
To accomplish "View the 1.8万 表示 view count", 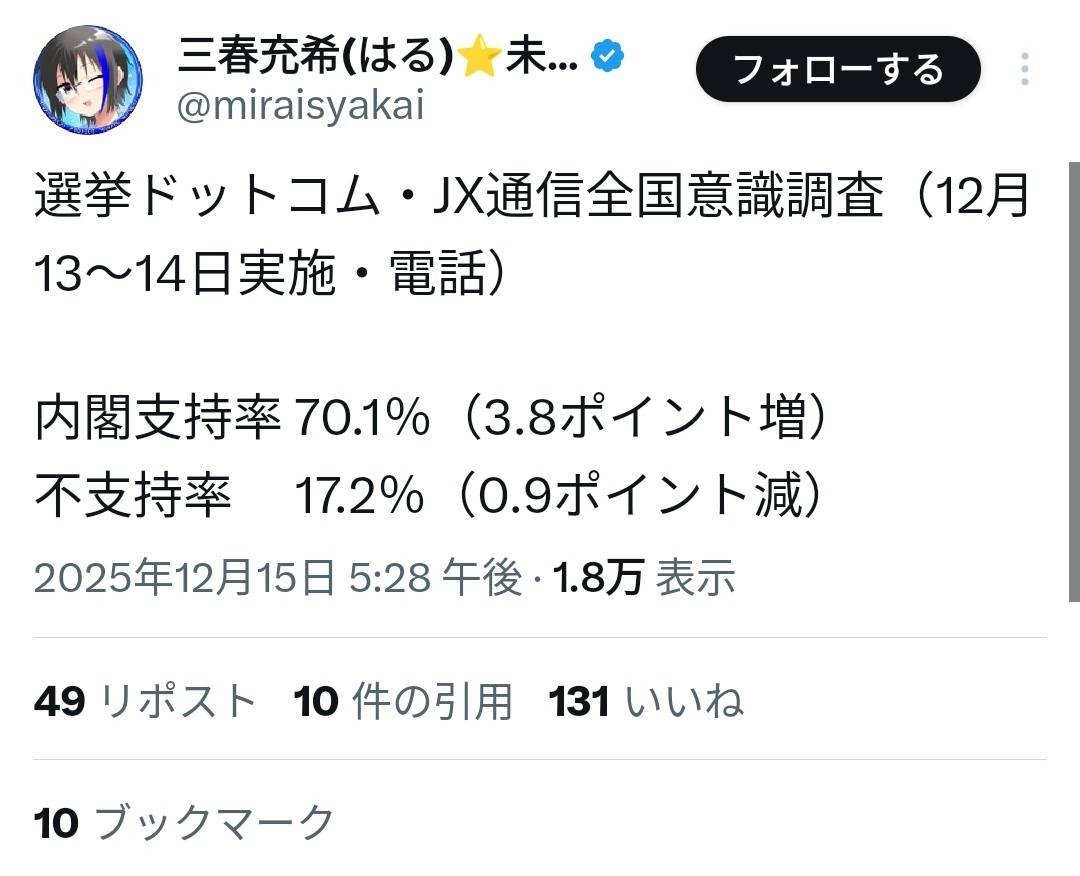I will pyautogui.click(x=645, y=578).
